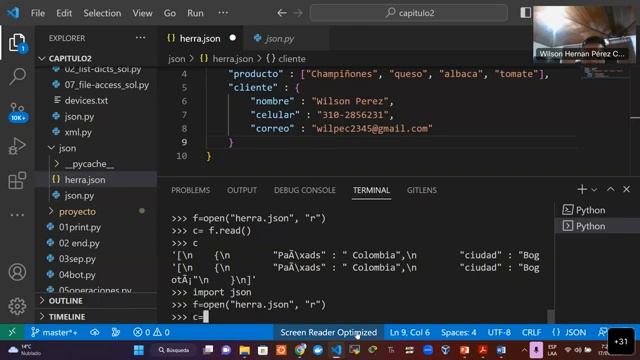Change indentation via Spaces: 4

(x=458, y=332)
